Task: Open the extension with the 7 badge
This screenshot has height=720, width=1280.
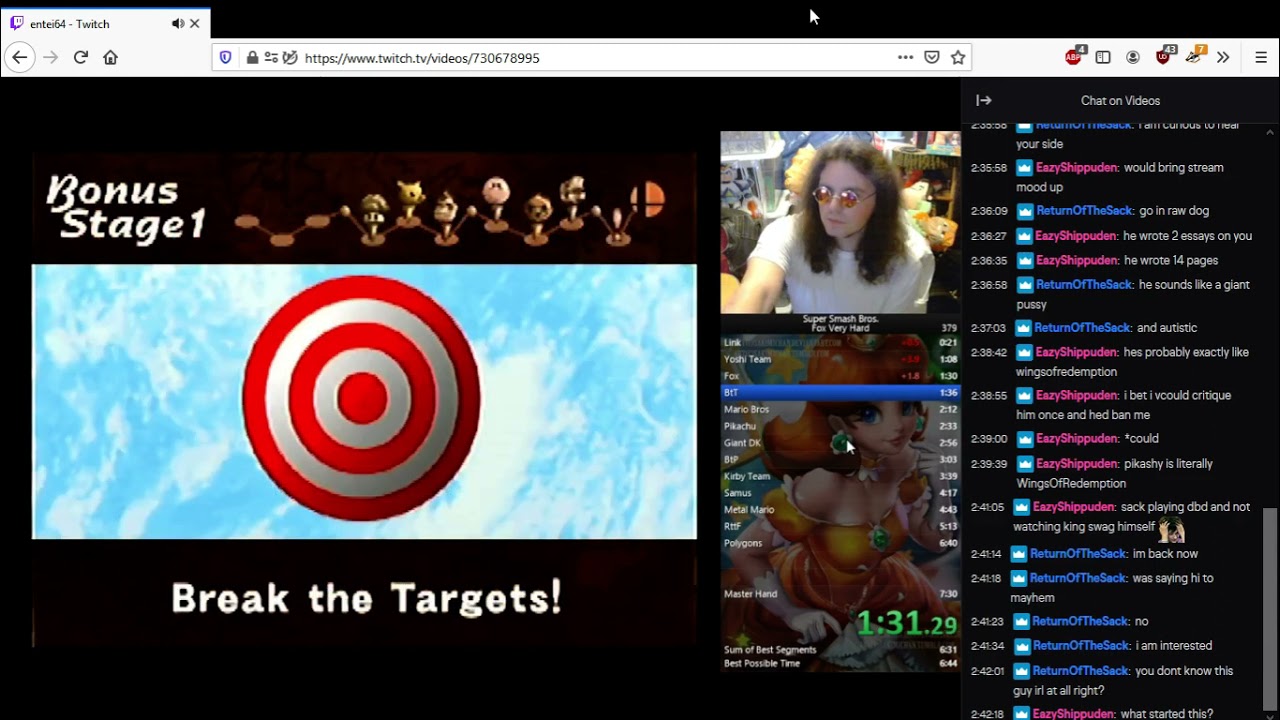Action: coord(1195,57)
